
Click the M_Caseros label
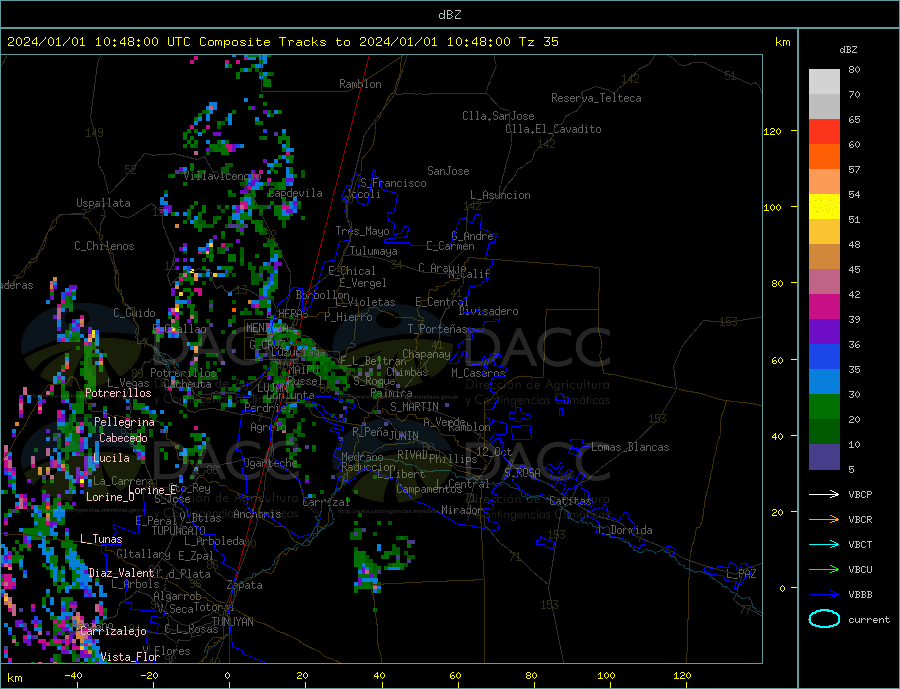478,373
